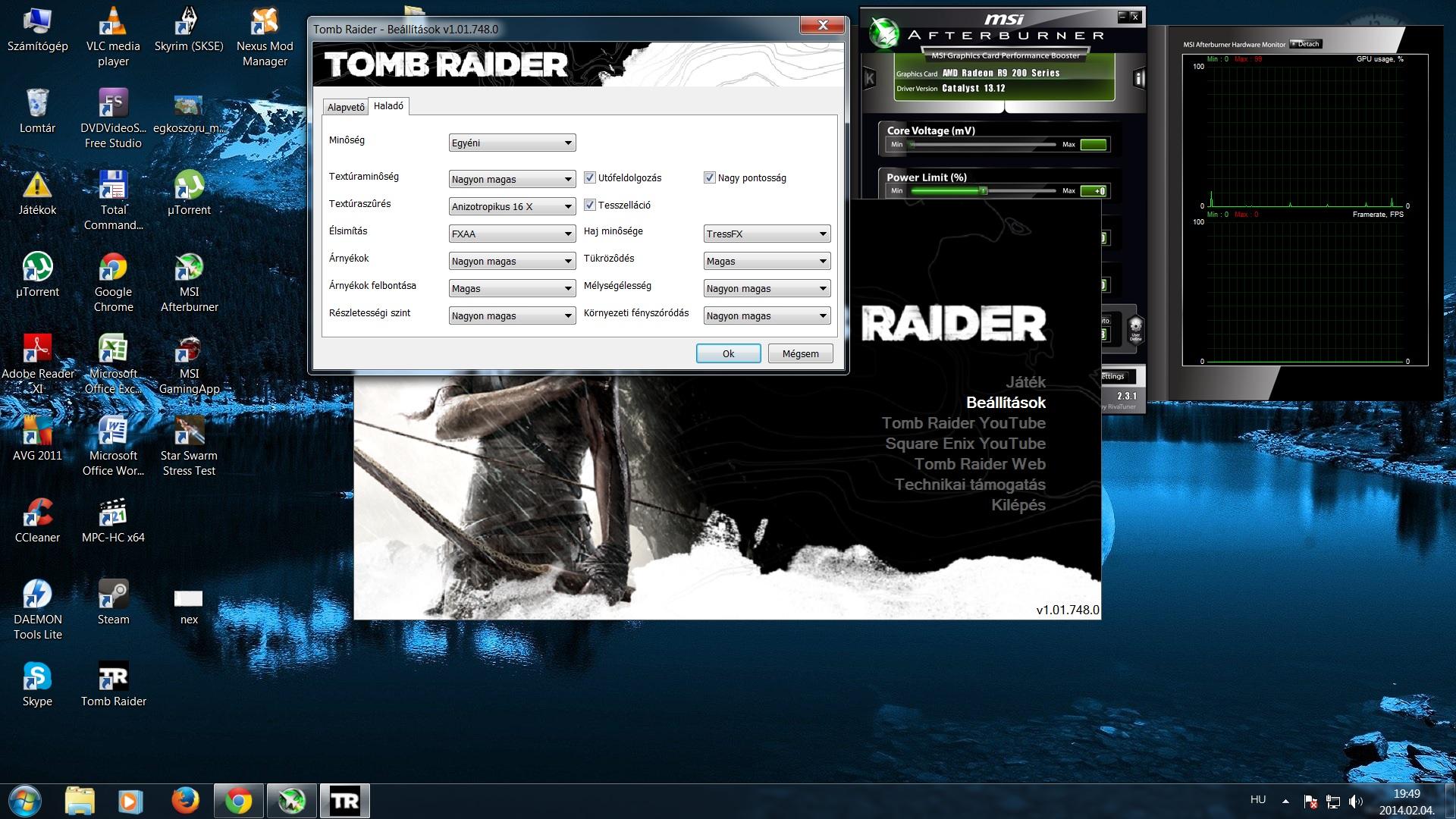
Task: Open the Windows Start menu
Action: 25,801
